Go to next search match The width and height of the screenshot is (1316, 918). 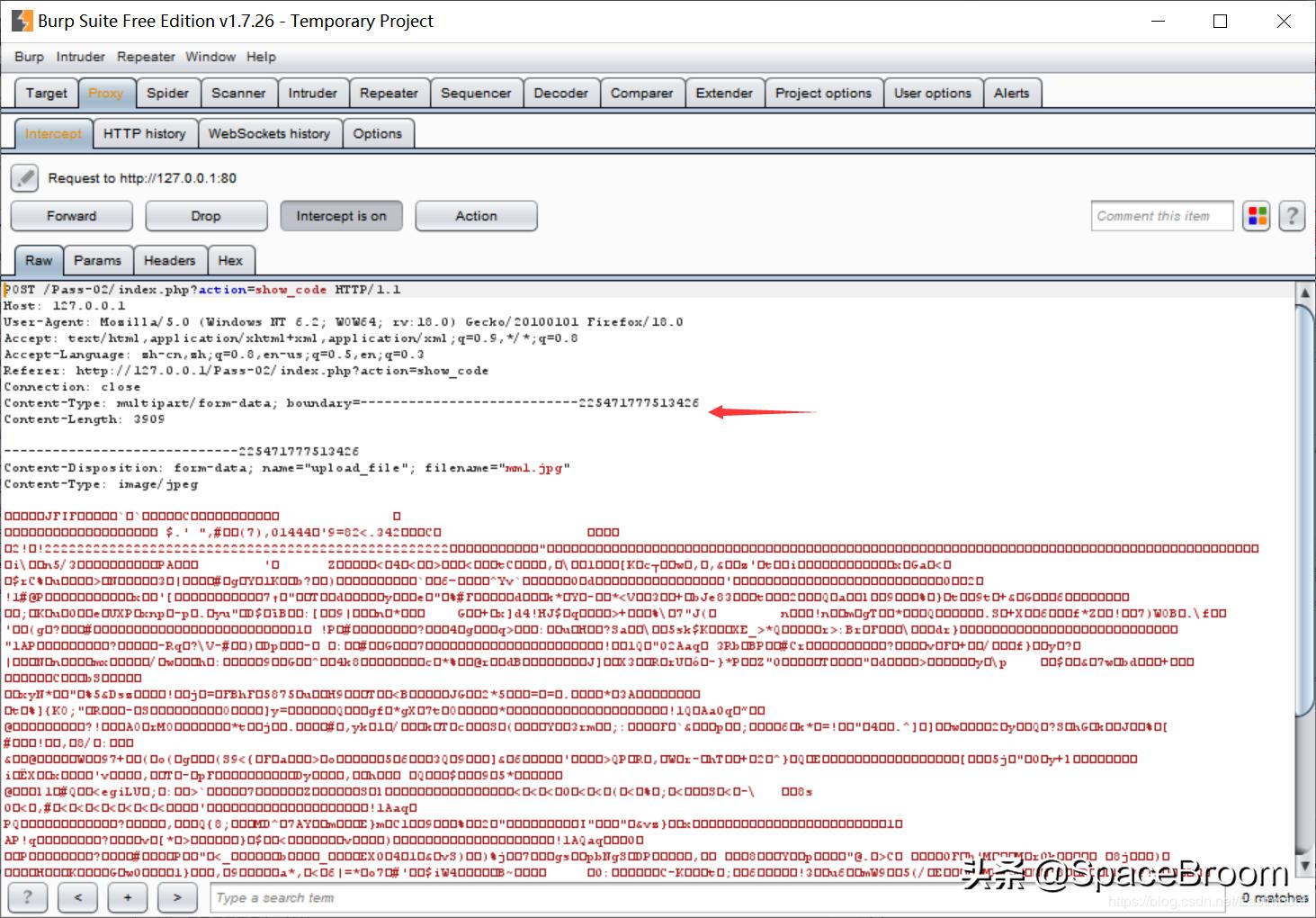[x=177, y=897]
